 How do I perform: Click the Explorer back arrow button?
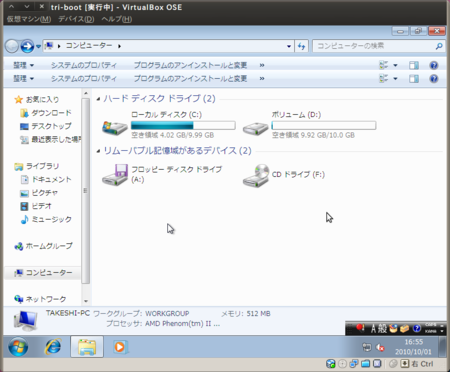[x=12, y=46]
